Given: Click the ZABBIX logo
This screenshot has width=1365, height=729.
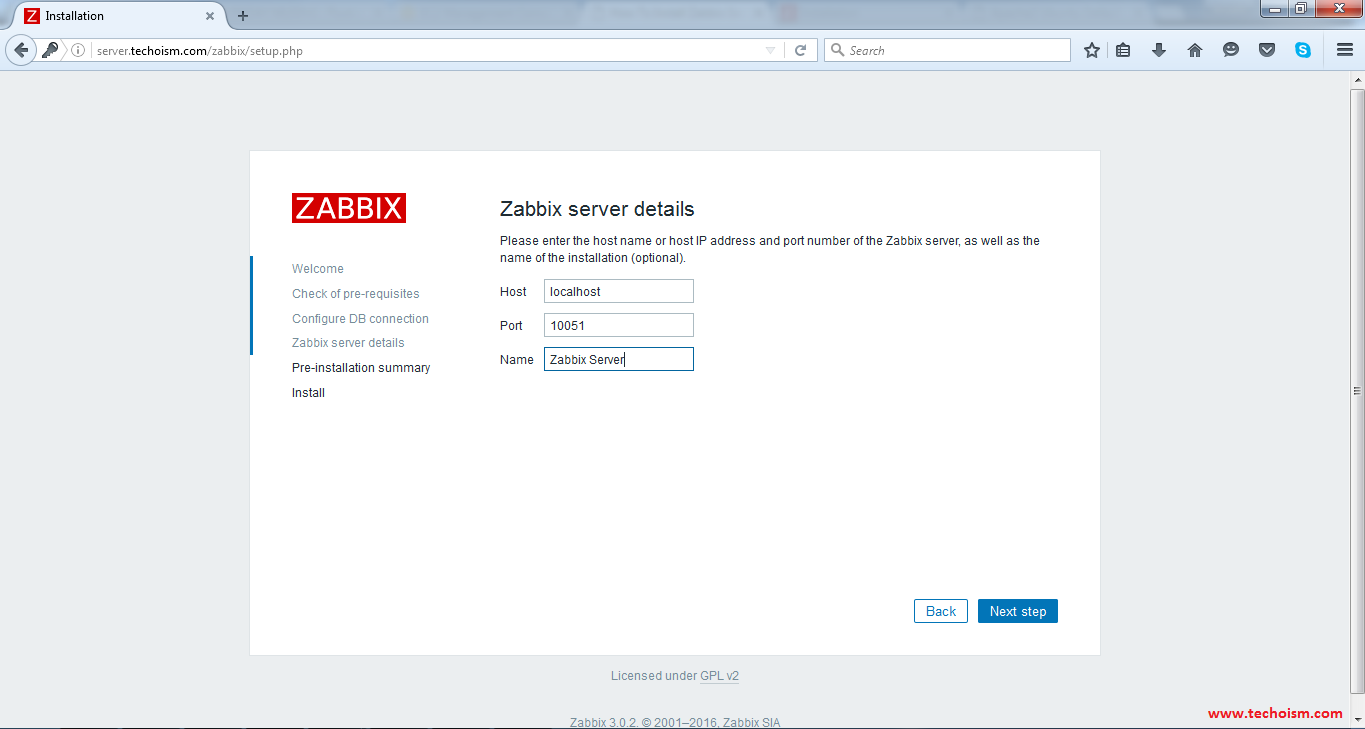Looking at the screenshot, I should (x=349, y=208).
